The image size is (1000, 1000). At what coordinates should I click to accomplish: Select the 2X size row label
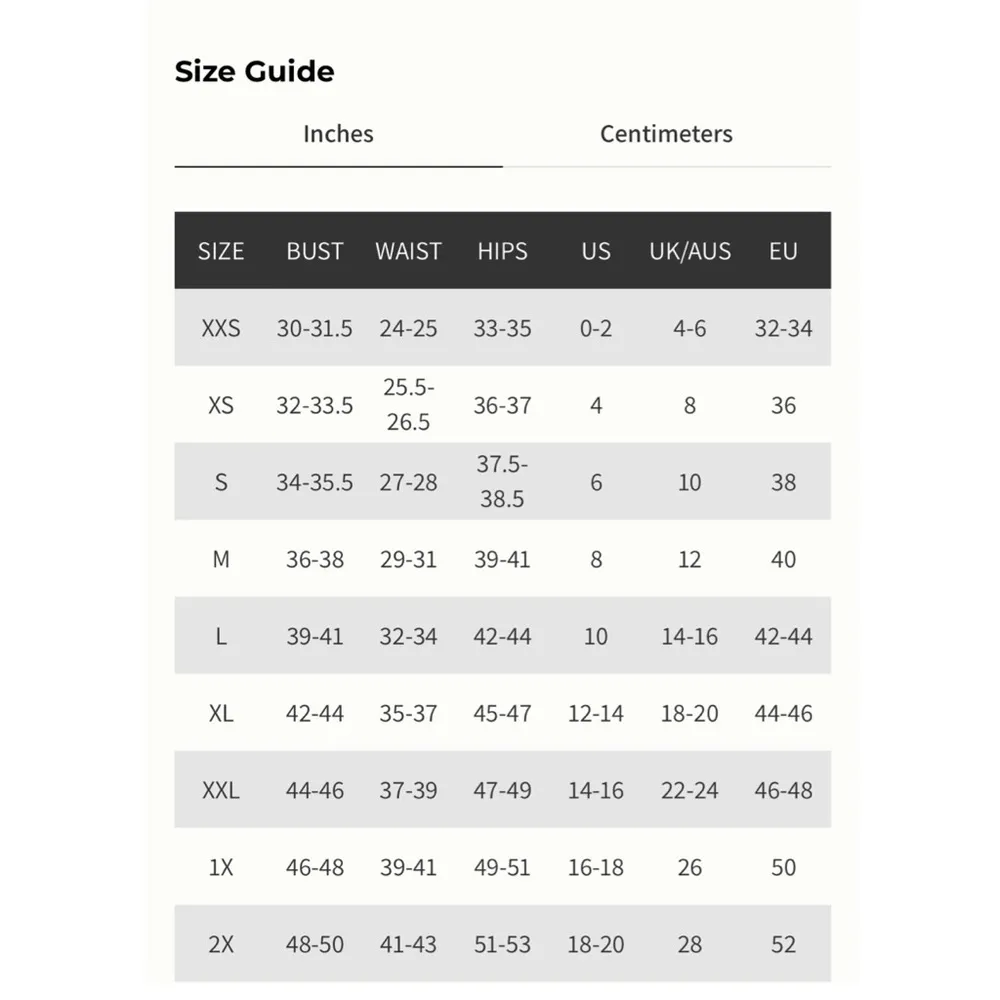pyautogui.click(x=221, y=944)
